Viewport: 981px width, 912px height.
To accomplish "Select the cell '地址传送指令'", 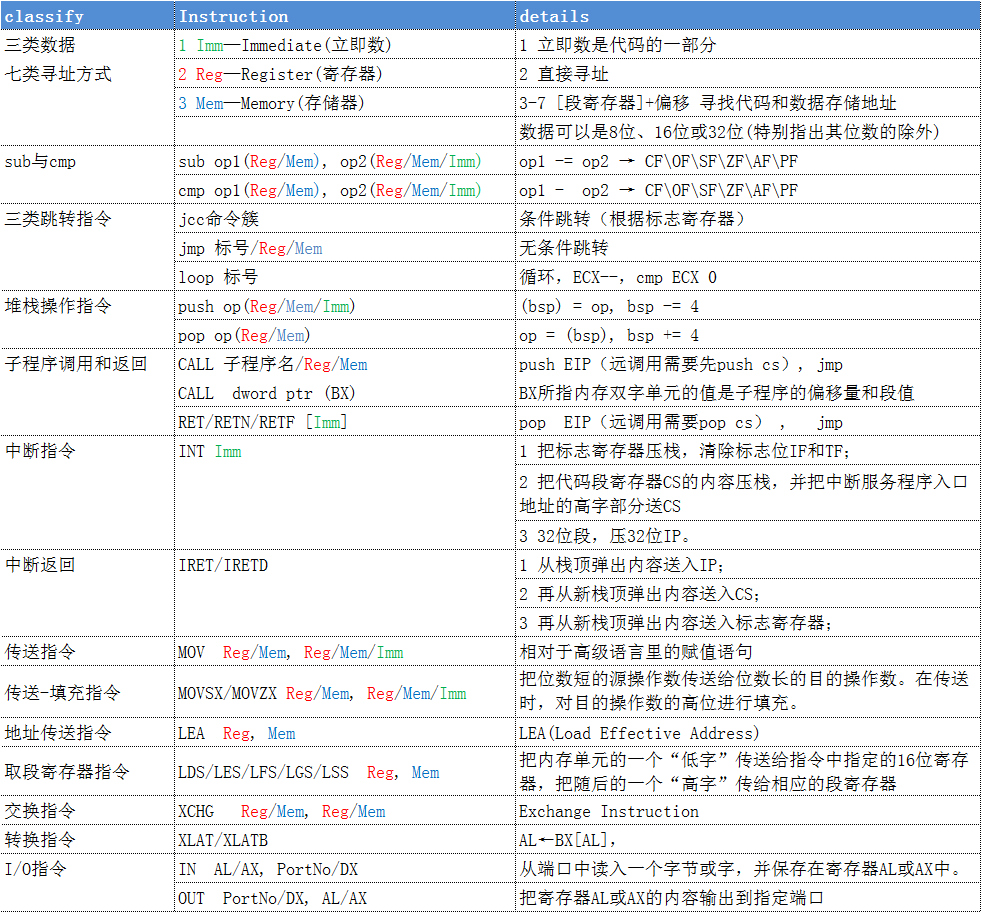I will pyautogui.click(x=87, y=732).
